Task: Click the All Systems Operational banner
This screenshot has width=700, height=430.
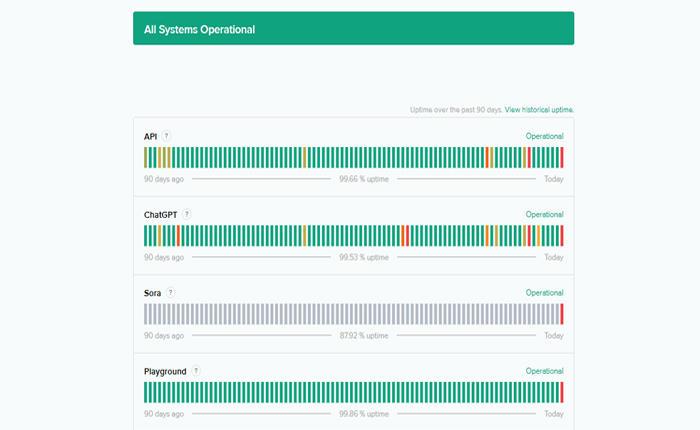Action: tap(353, 29)
